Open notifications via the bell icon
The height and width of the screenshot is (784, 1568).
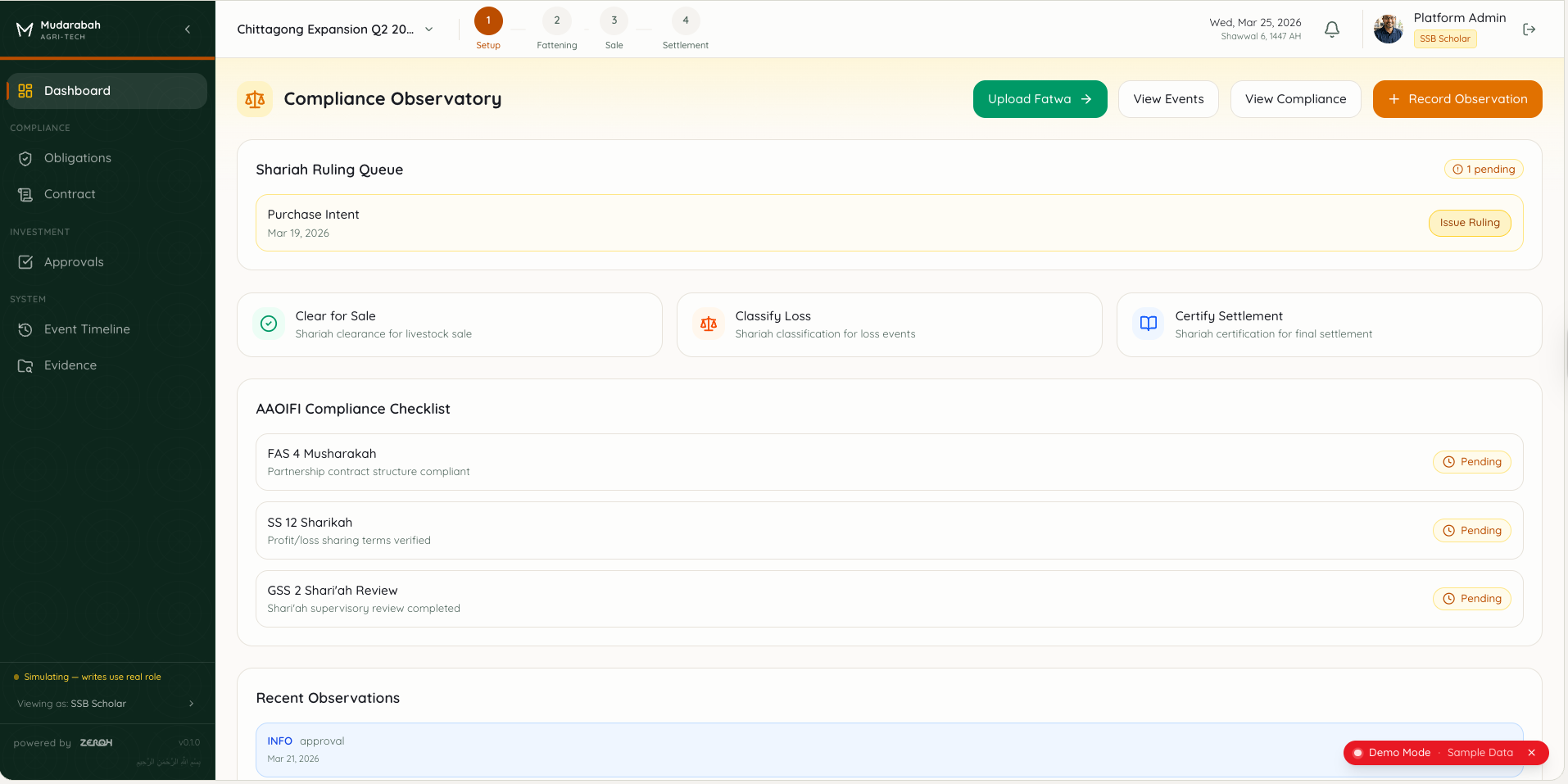click(1331, 29)
